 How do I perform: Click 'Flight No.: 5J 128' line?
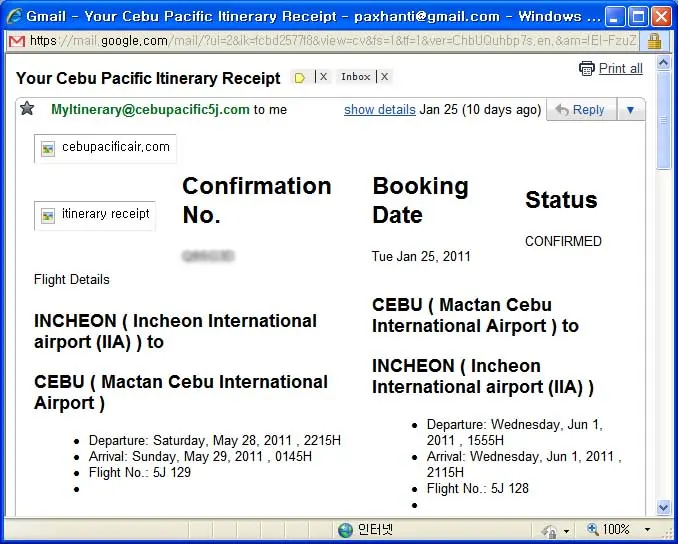pos(477,488)
